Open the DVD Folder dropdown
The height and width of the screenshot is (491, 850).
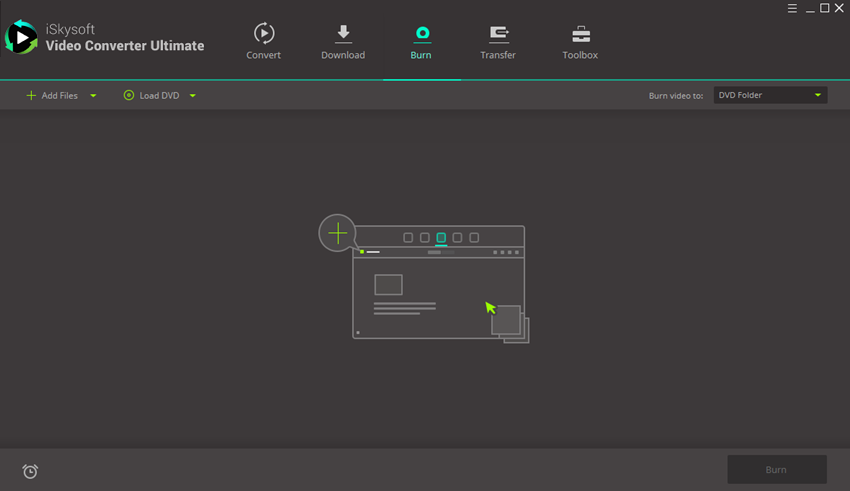coord(769,95)
